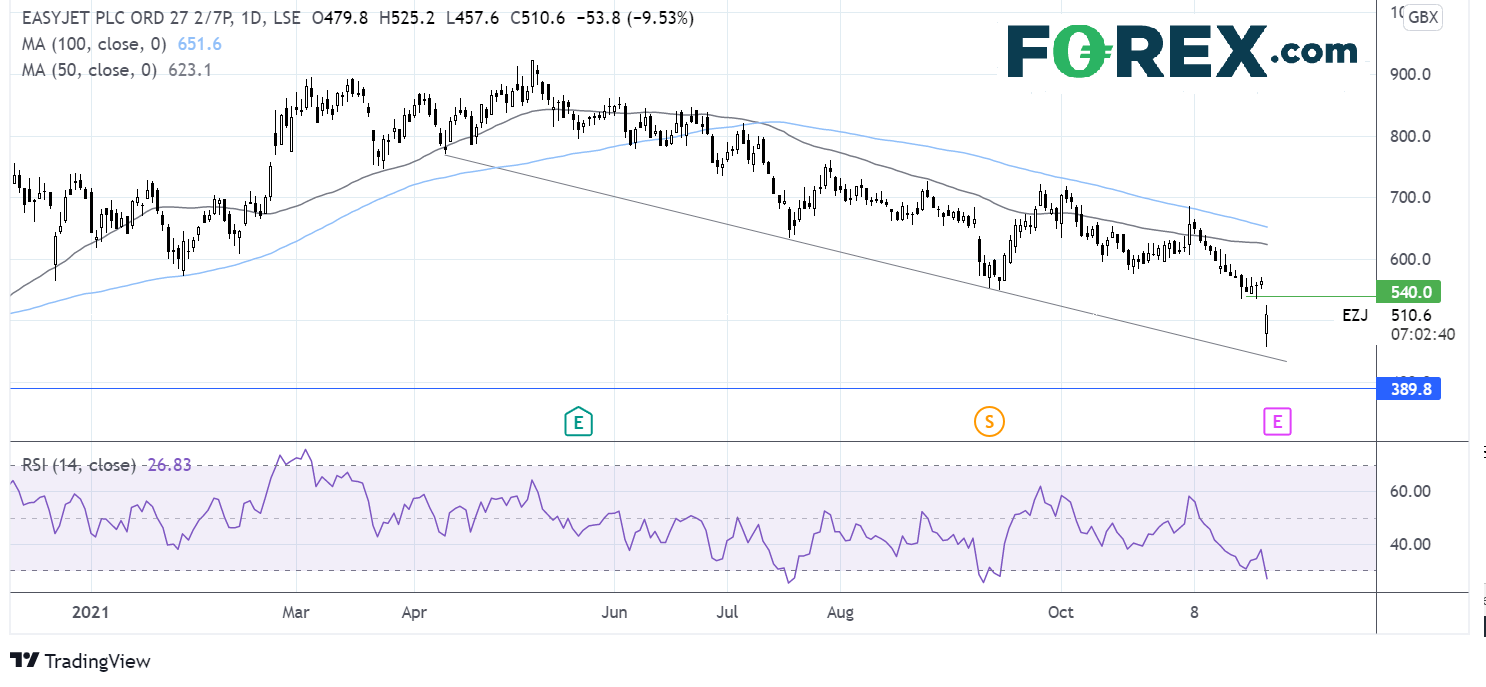This screenshot has width=1486, height=687.
Task: Click the EZJ symbol label
Action: [x=1354, y=314]
